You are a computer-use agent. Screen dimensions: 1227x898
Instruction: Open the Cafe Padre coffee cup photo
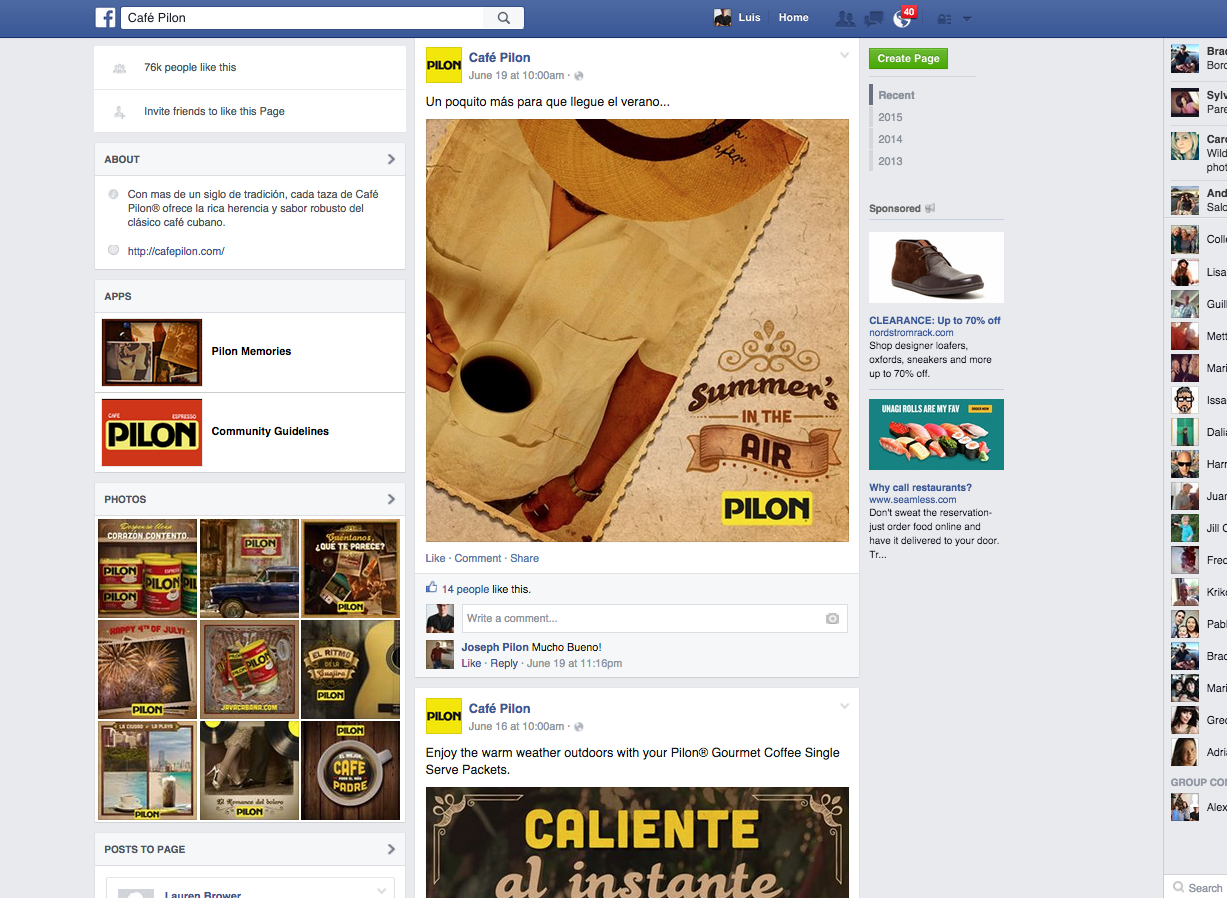[351, 770]
